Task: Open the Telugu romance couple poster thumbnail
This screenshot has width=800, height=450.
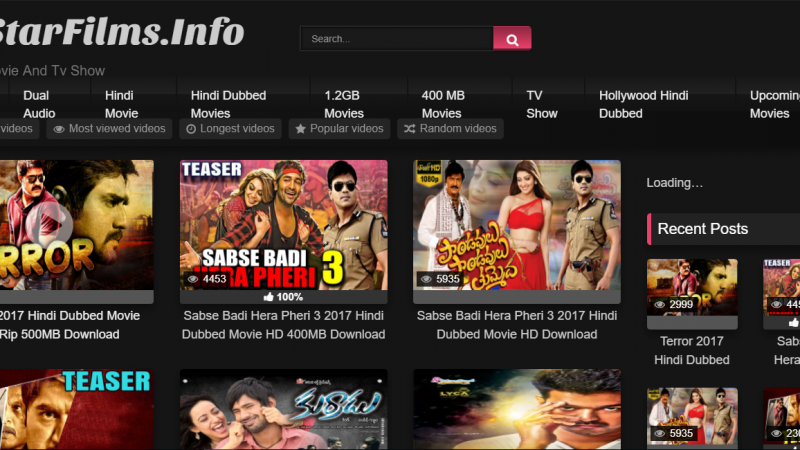Action: pos(284,410)
